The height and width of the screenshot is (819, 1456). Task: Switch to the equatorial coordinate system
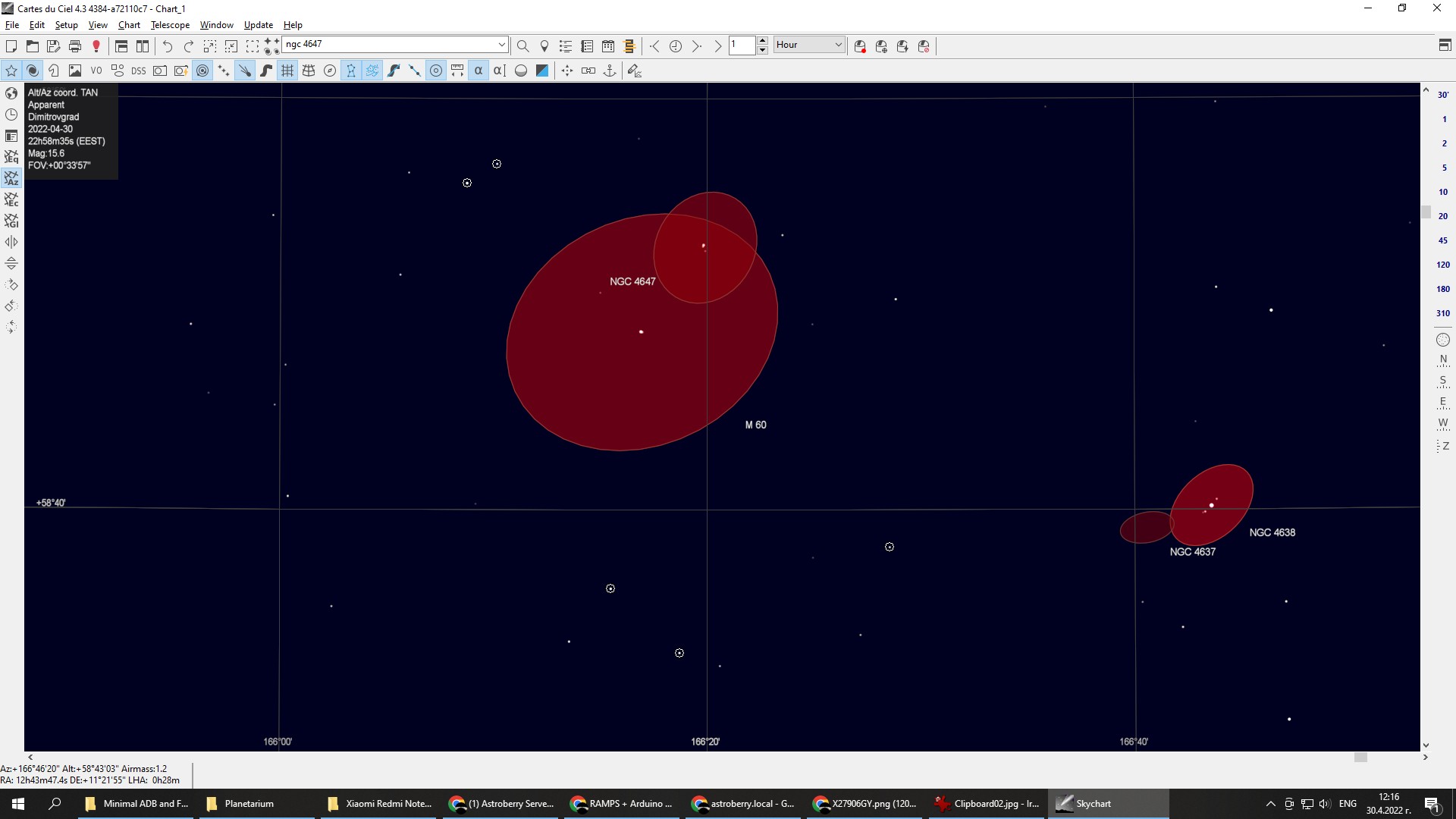coord(11,157)
